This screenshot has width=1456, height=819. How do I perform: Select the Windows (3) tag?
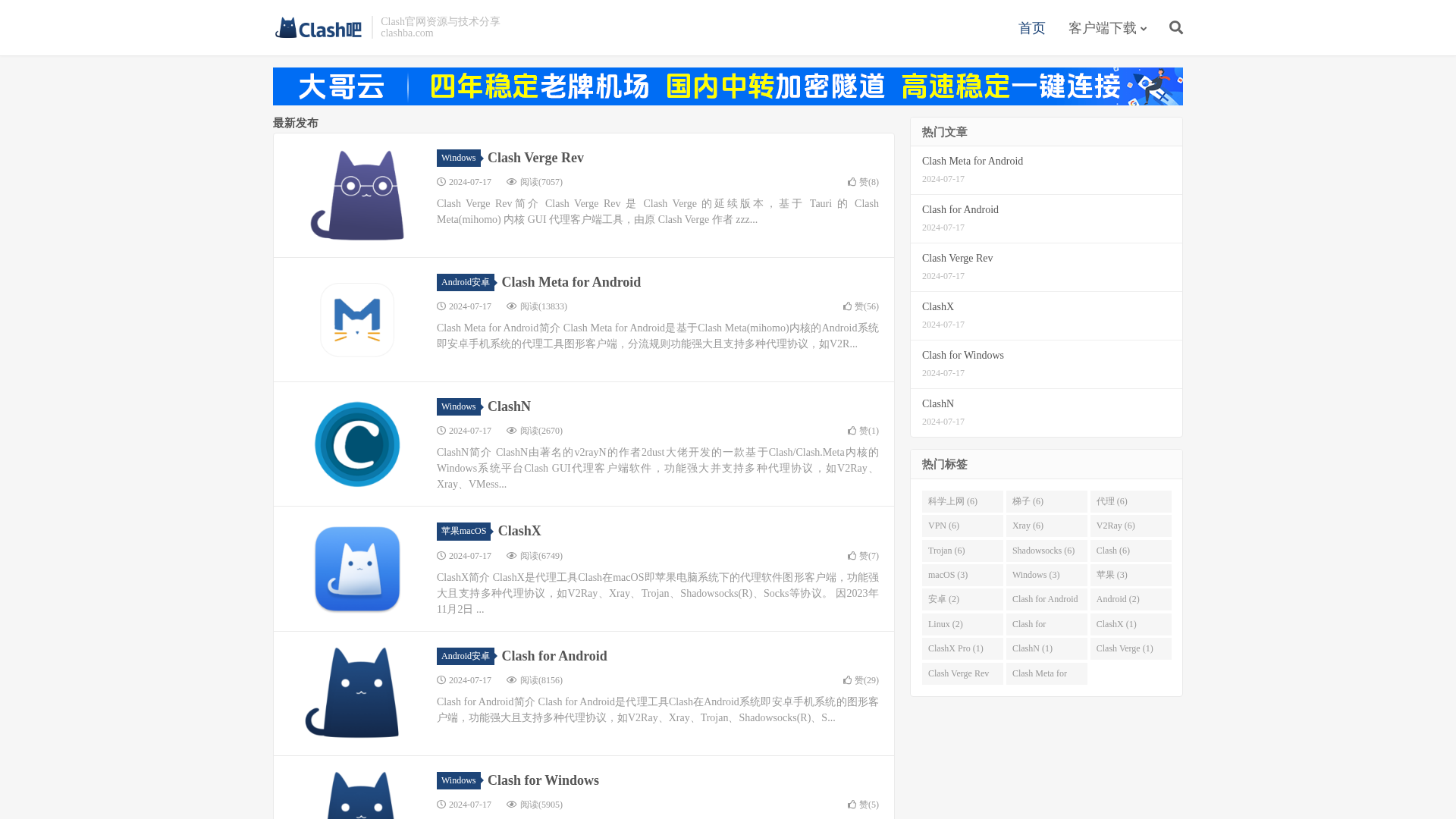(1046, 575)
